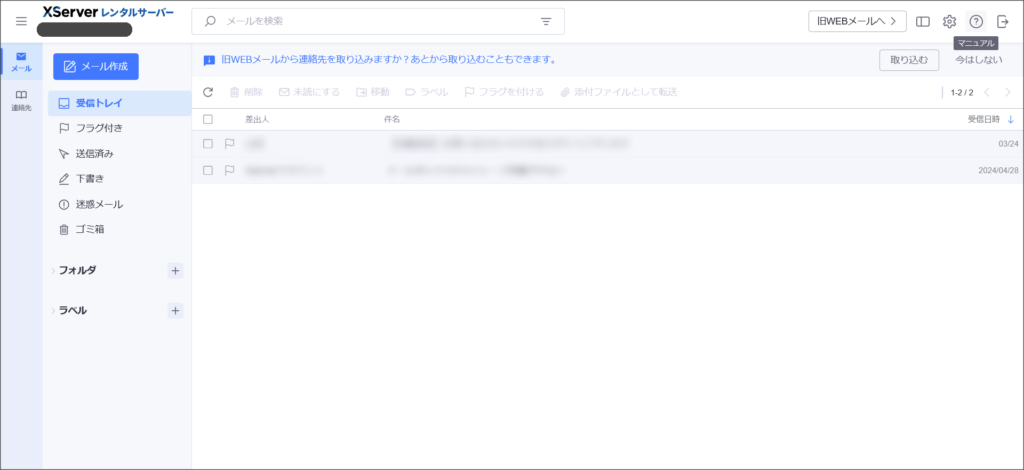Open 受信トレイ folder
Screen dimensions: 1024x470
tap(120, 103)
